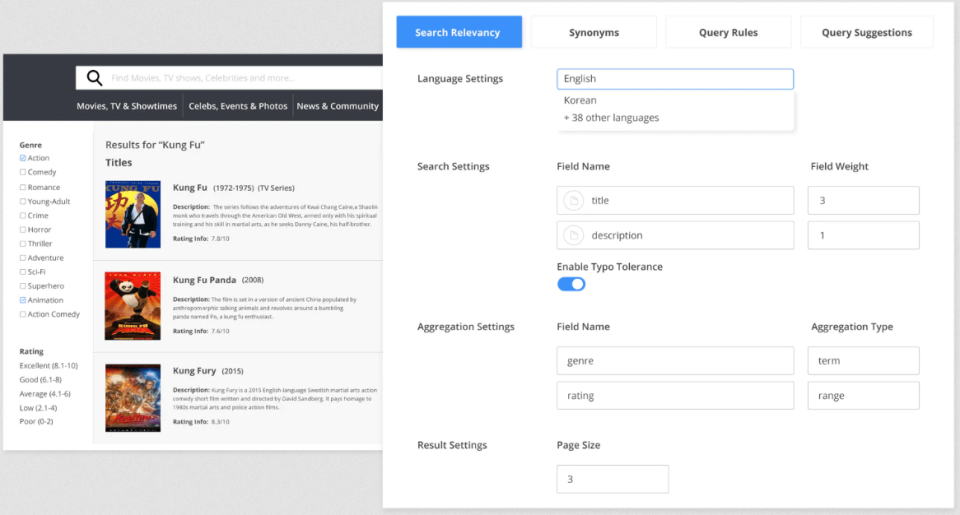Open the term aggregation type field

point(863,361)
